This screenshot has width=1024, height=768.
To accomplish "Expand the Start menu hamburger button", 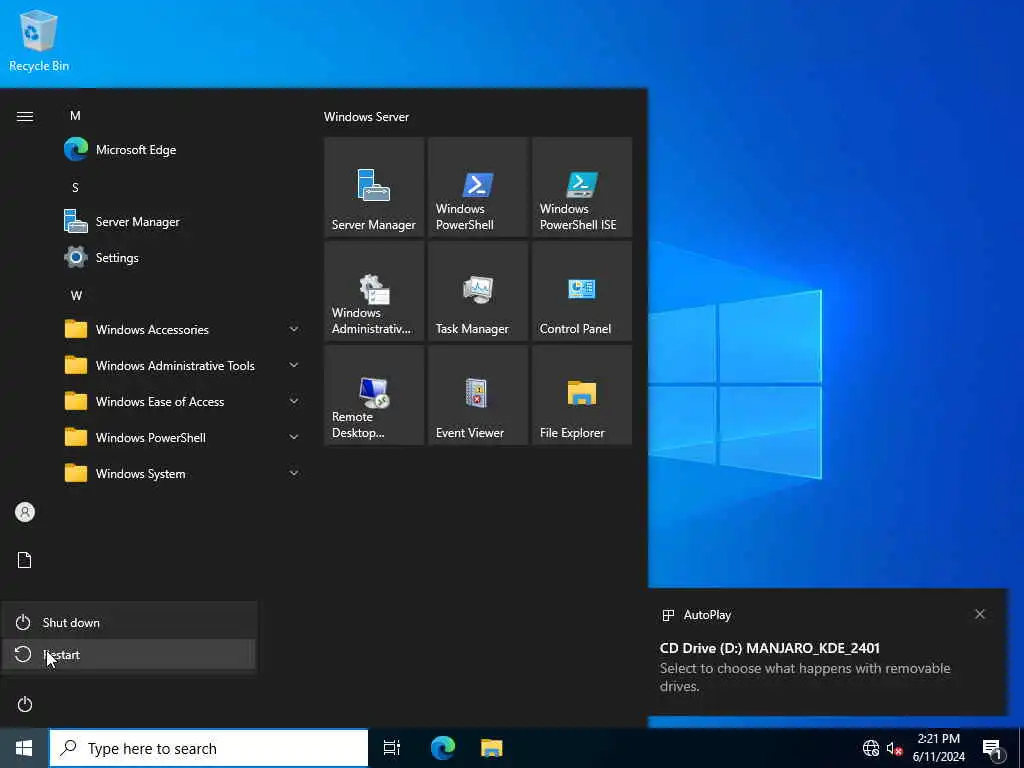I will click(x=25, y=116).
